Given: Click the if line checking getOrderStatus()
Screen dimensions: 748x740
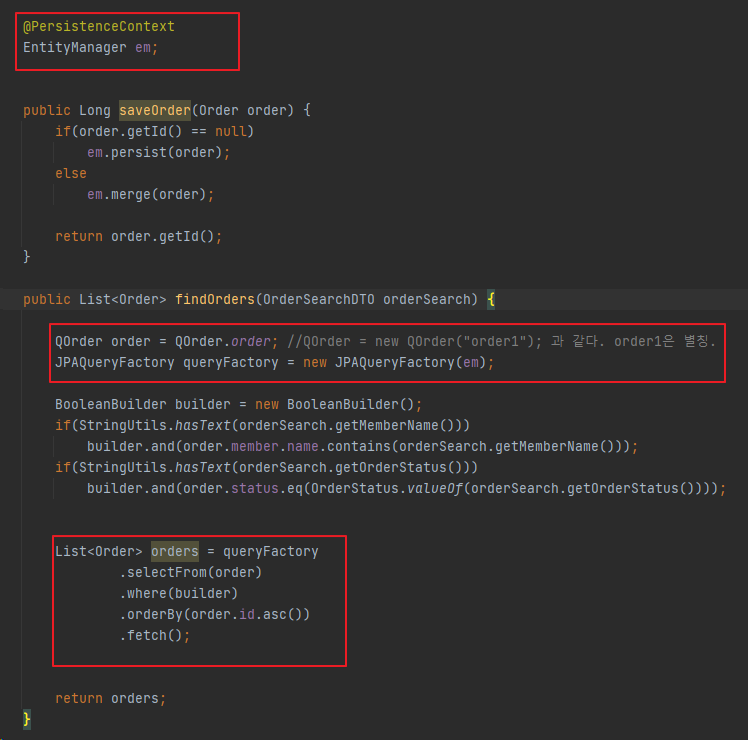Looking at the screenshot, I should point(266,468).
